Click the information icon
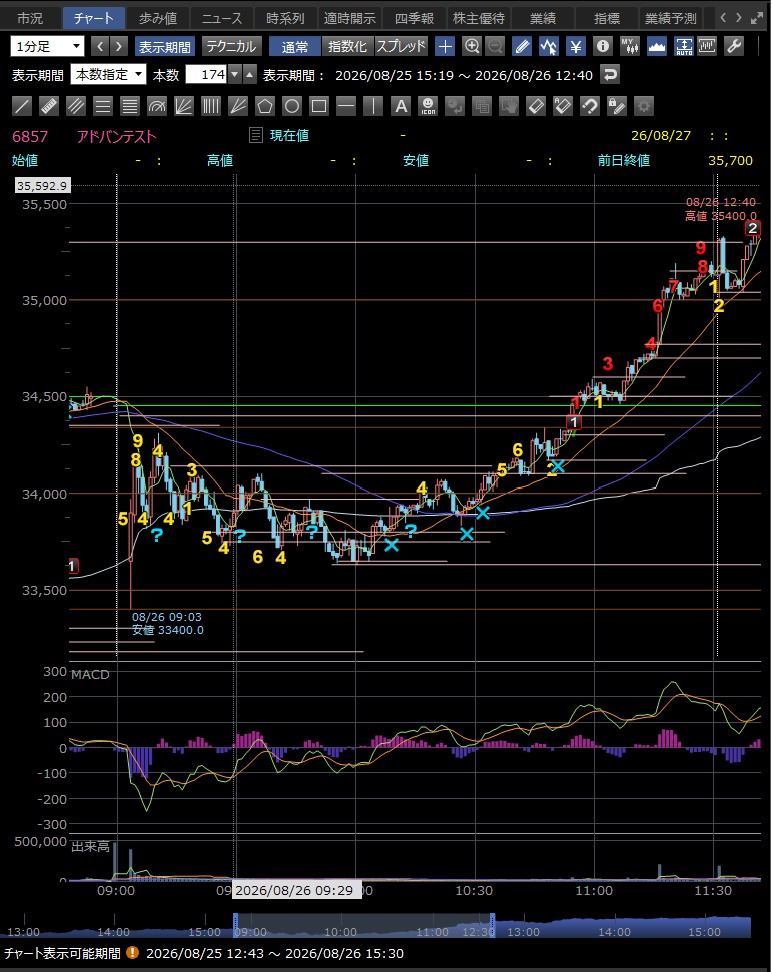 (603, 46)
